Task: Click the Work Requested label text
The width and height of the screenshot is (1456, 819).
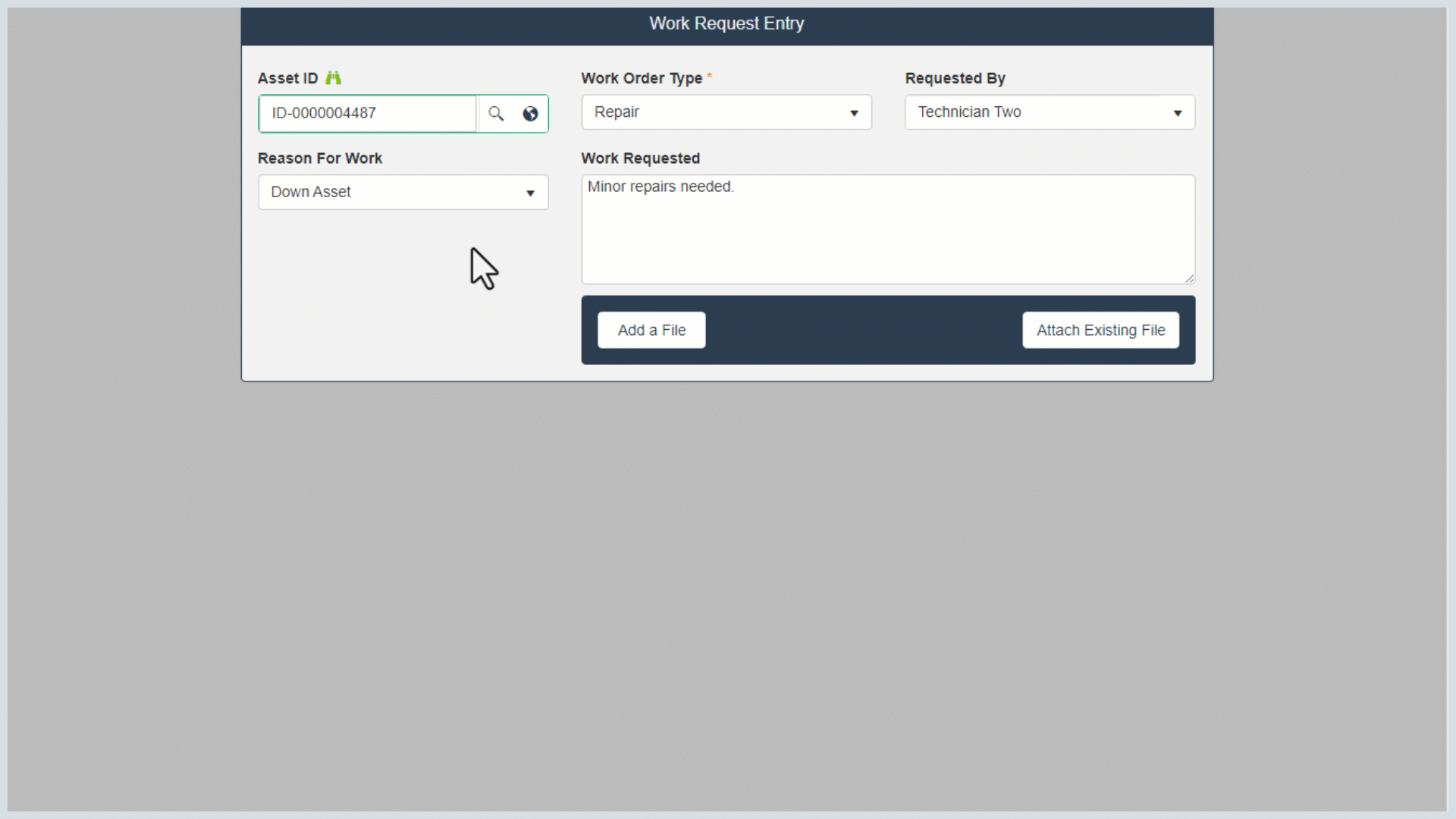Action: click(640, 158)
